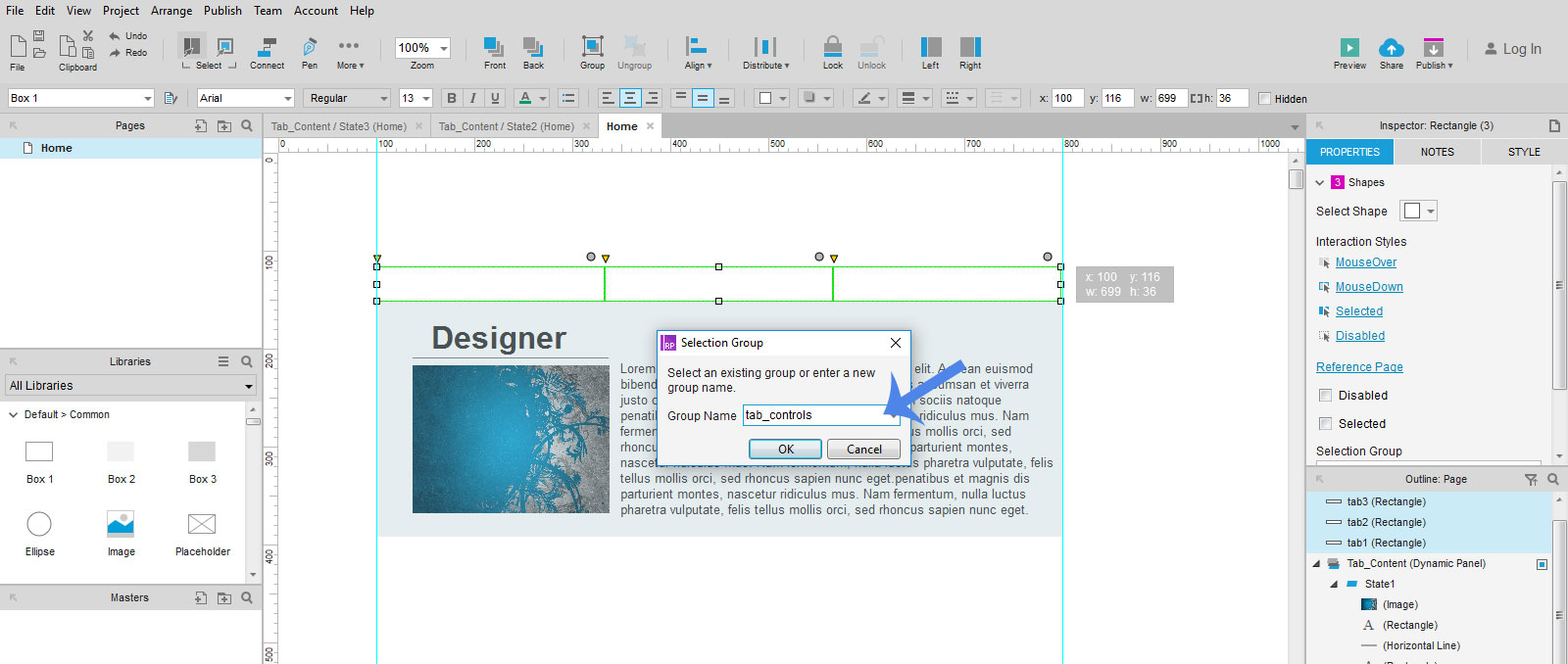Toggle bold text formatting
The width and height of the screenshot is (1568, 664).
point(451,98)
